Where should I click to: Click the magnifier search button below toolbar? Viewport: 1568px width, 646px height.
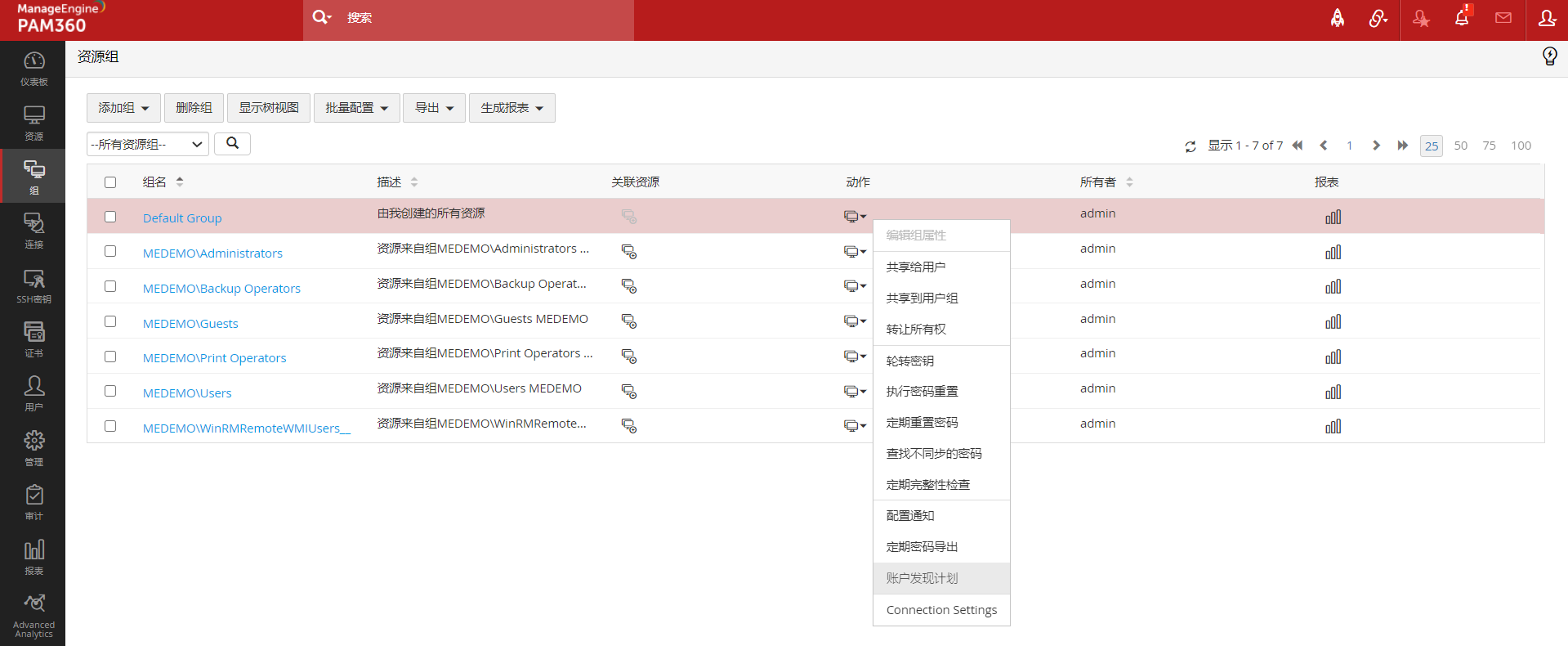point(232,144)
